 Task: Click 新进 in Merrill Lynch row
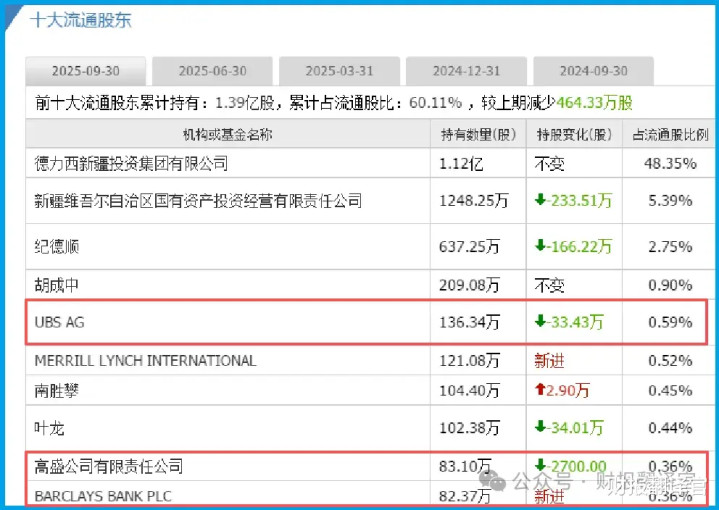(x=549, y=361)
